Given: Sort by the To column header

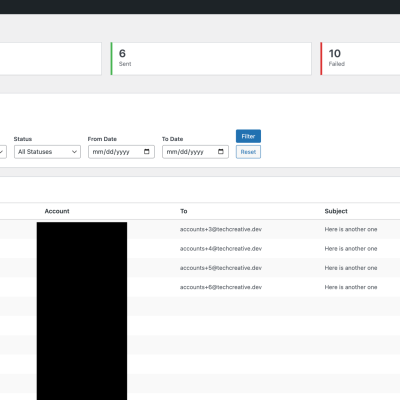Looking at the screenshot, I should tap(184, 211).
